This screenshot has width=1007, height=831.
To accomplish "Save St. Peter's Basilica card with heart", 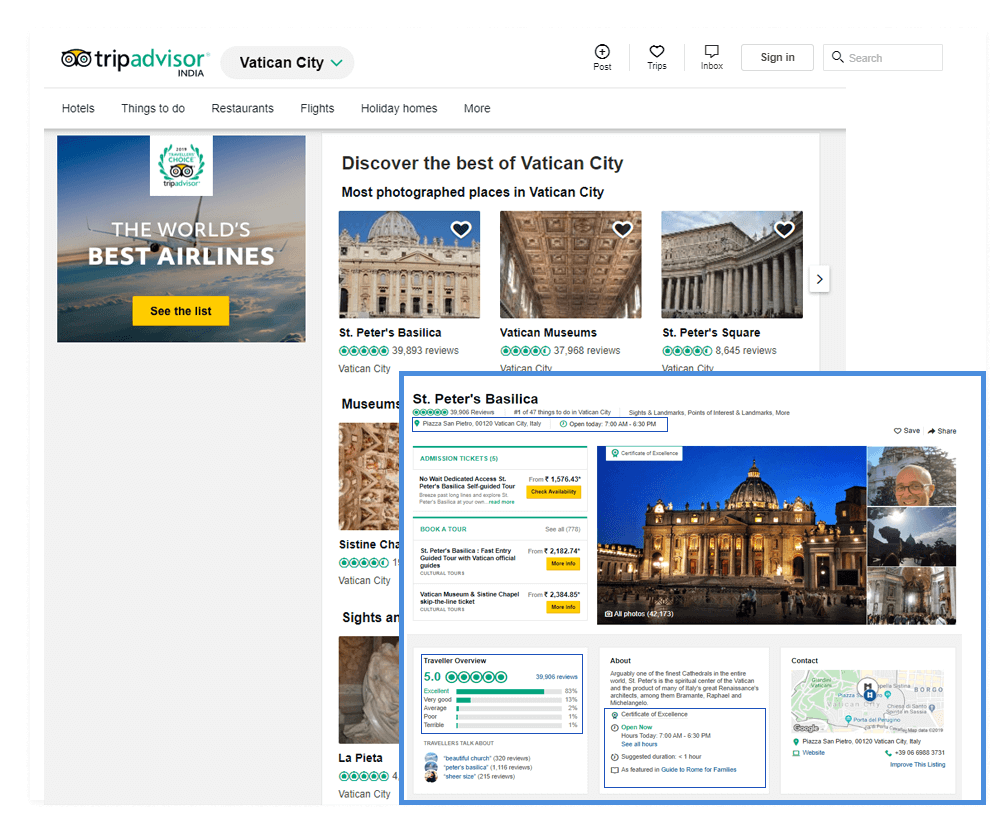I will (x=460, y=229).
